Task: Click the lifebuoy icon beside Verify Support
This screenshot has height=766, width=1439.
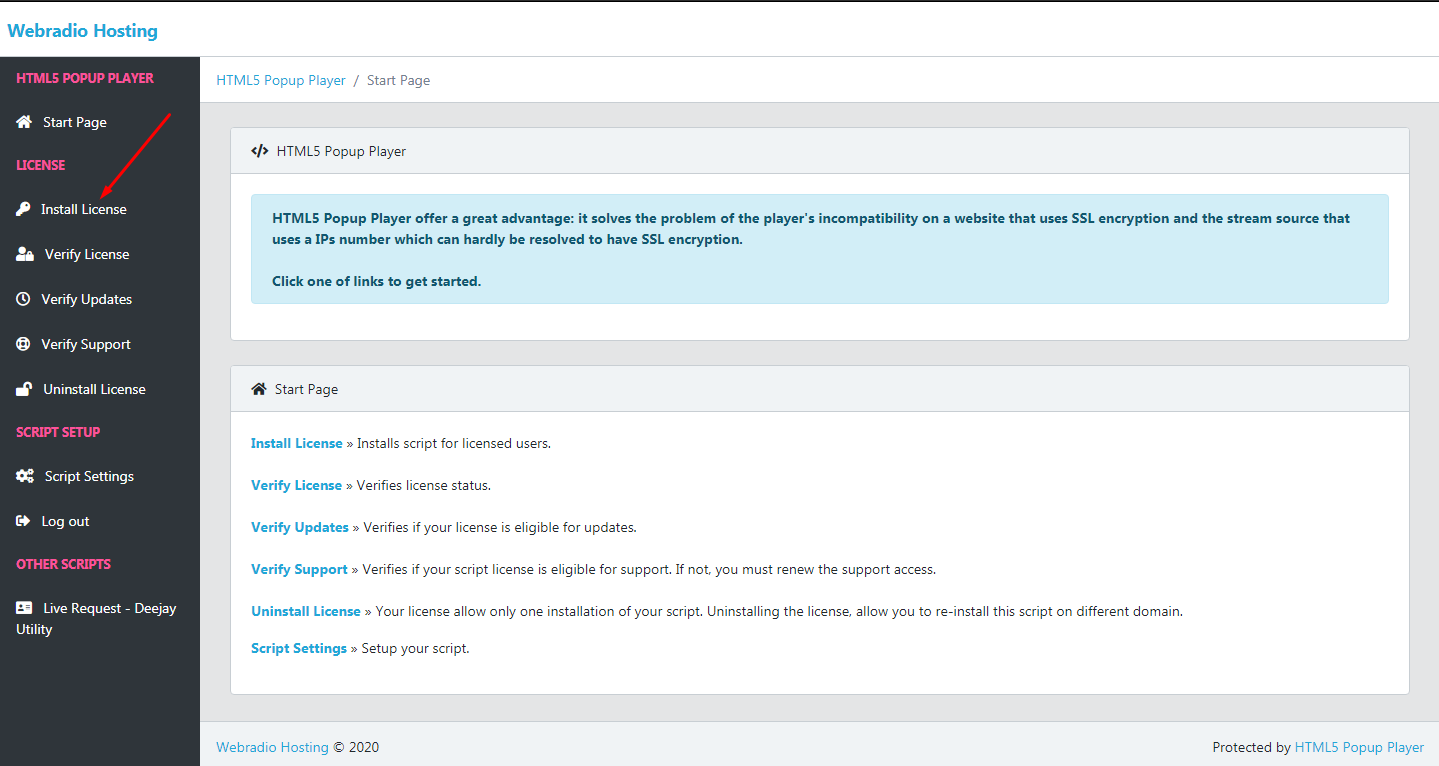Action: (x=23, y=344)
